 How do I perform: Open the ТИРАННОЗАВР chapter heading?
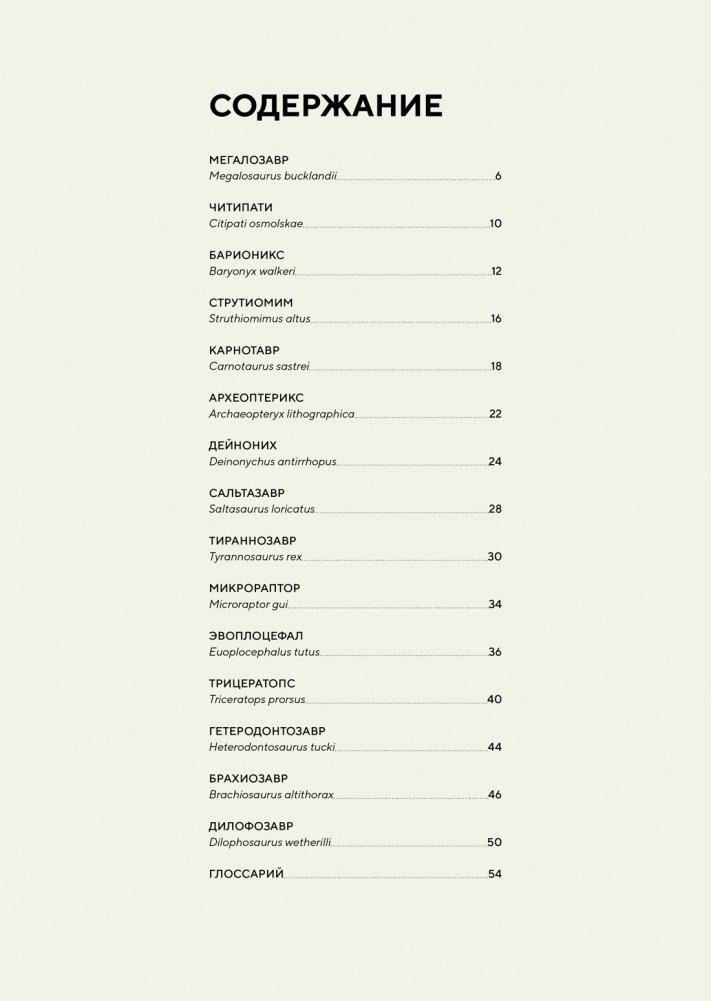(252, 541)
